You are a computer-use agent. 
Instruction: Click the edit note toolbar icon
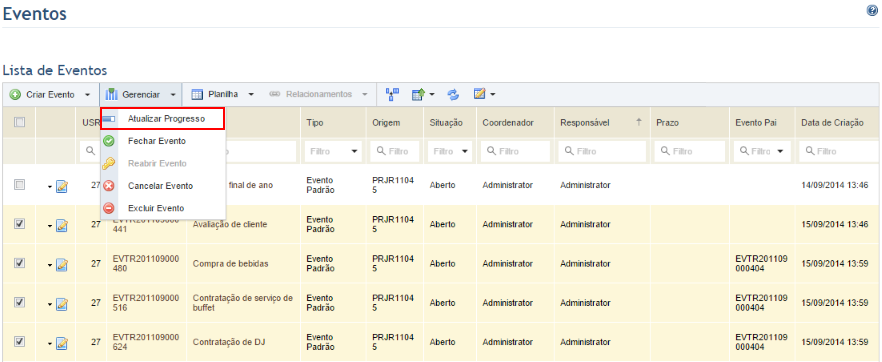pyautogui.click(x=480, y=94)
